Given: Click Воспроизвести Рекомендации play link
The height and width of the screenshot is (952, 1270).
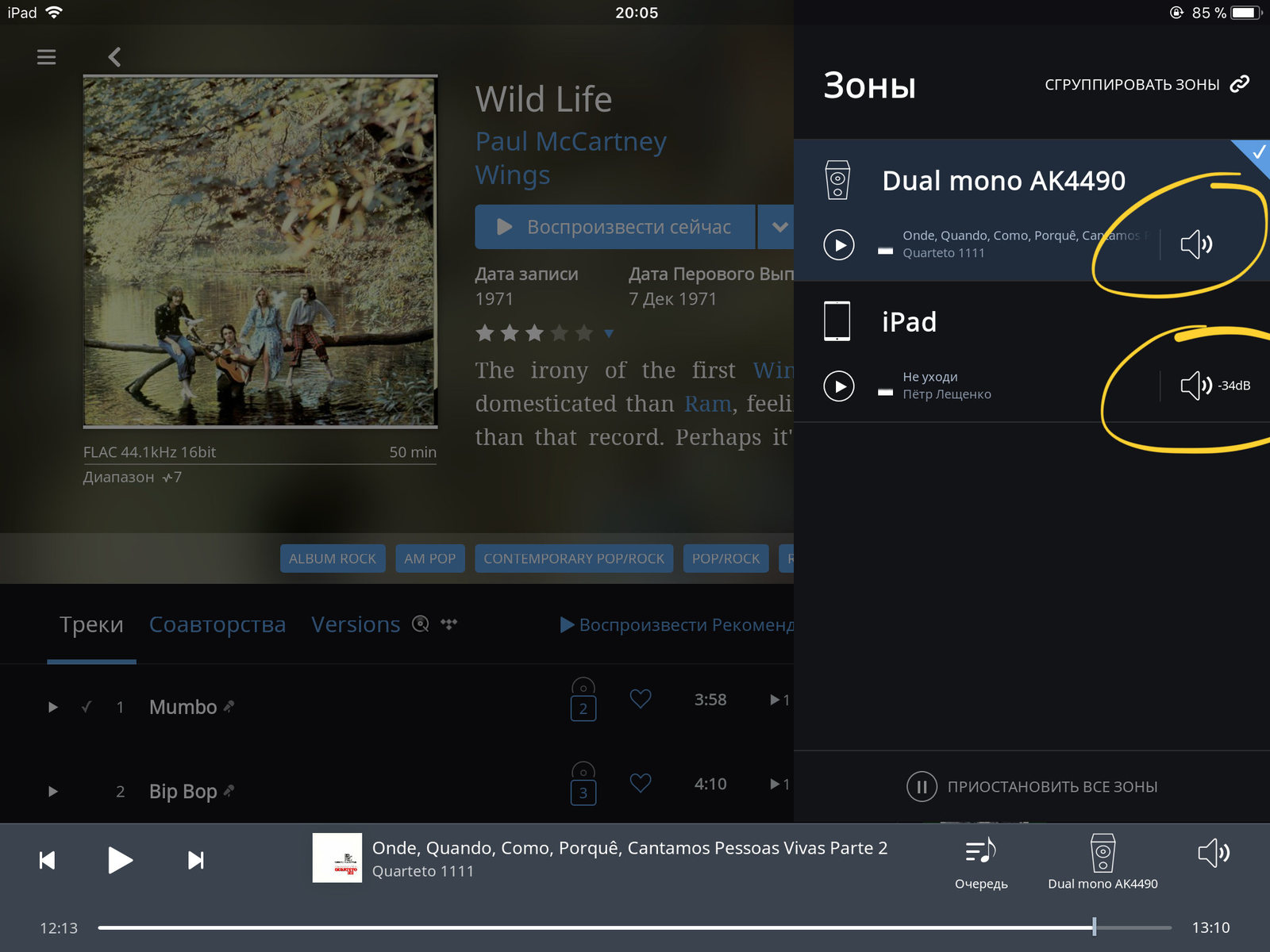Looking at the screenshot, I should [677, 625].
